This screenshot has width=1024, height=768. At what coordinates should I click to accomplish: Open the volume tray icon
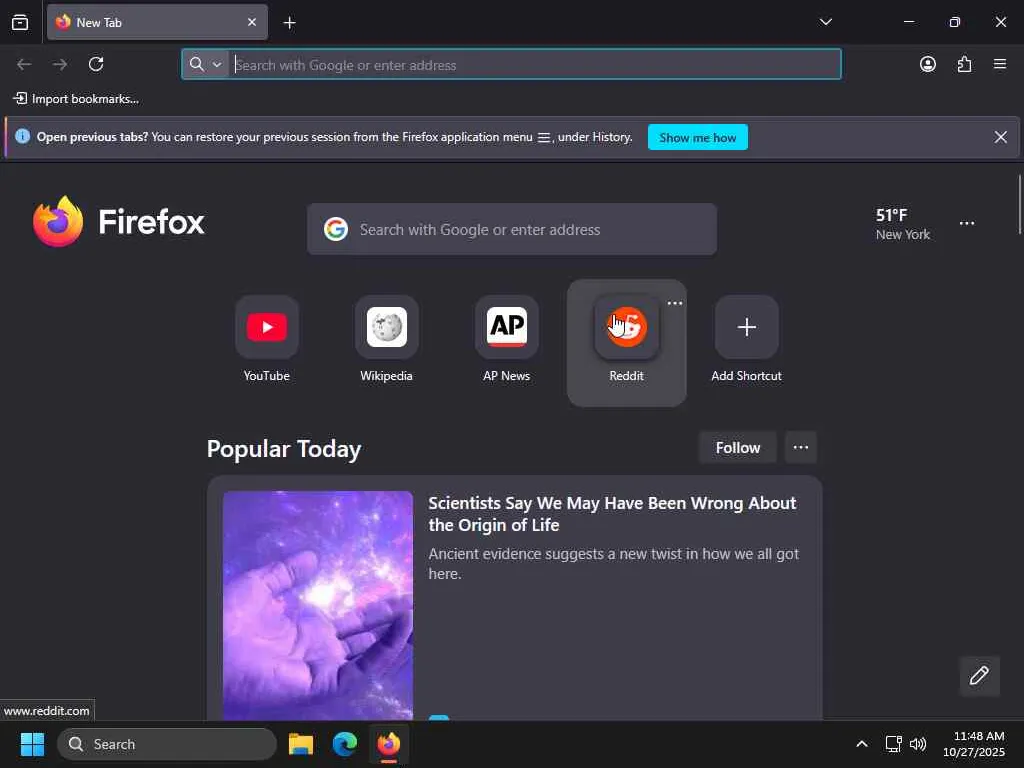918,744
